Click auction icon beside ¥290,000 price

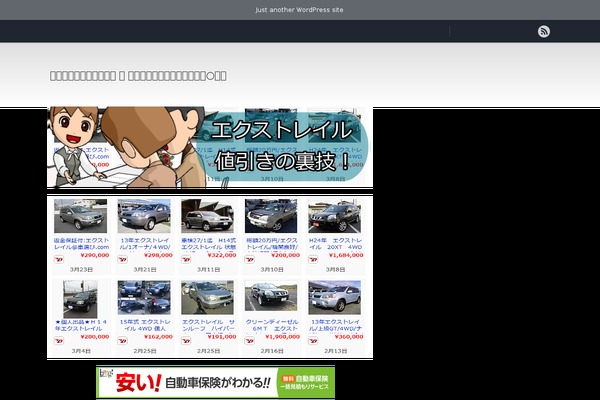pos(59,260)
